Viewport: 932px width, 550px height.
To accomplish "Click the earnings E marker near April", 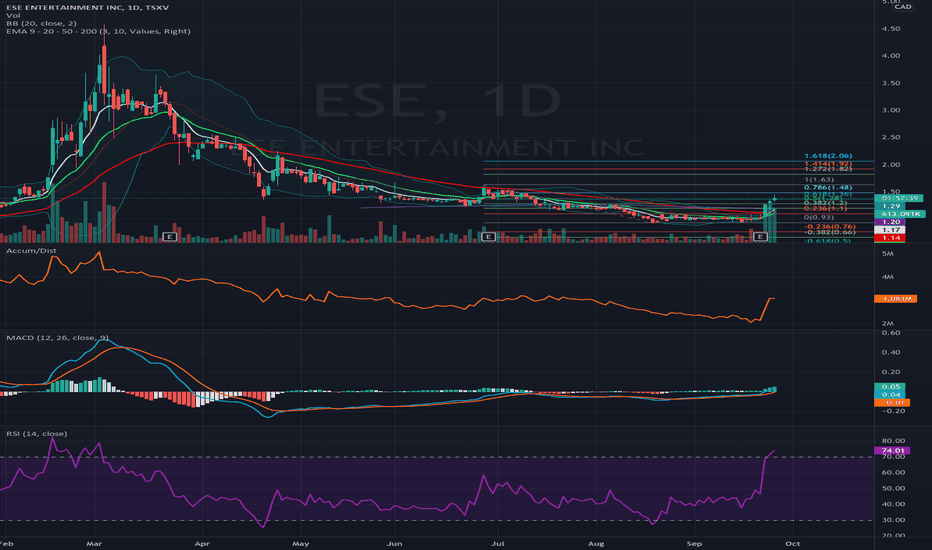I will tap(170, 237).
